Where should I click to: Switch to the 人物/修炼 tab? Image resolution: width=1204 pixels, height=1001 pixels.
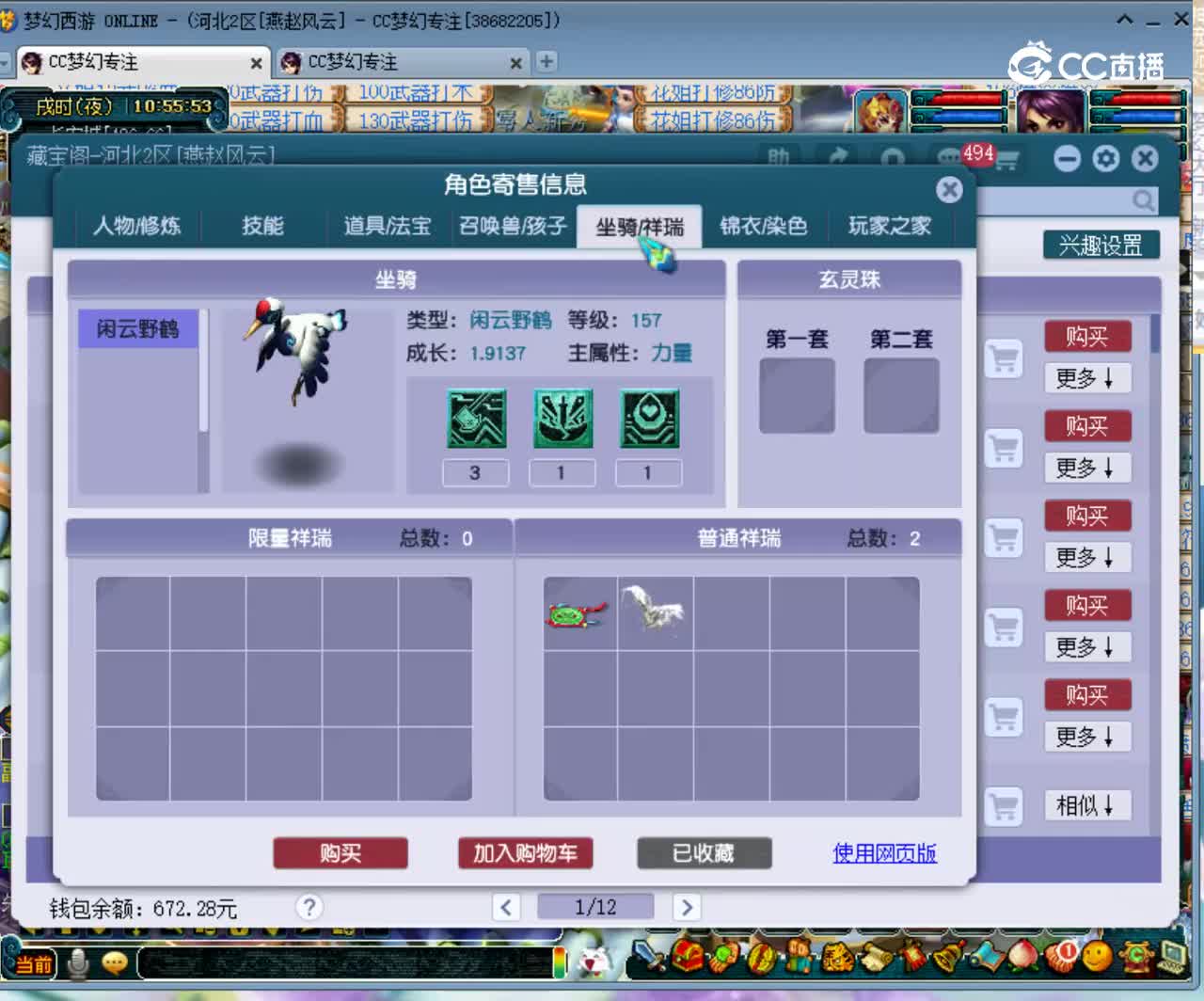(137, 226)
